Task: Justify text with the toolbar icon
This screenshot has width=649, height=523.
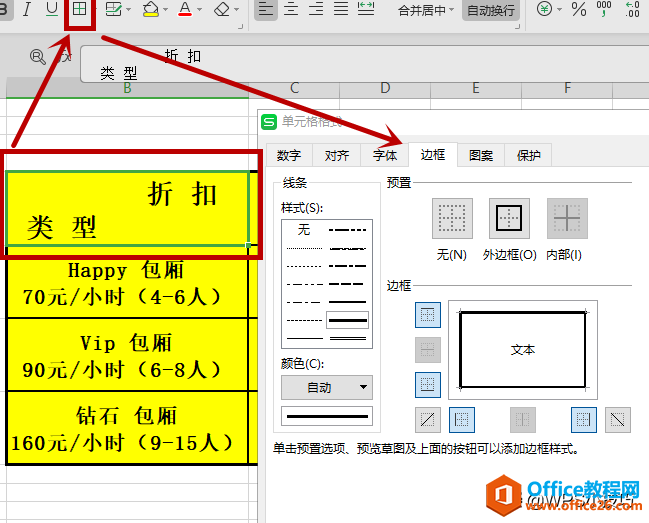Action: point(341,9)
